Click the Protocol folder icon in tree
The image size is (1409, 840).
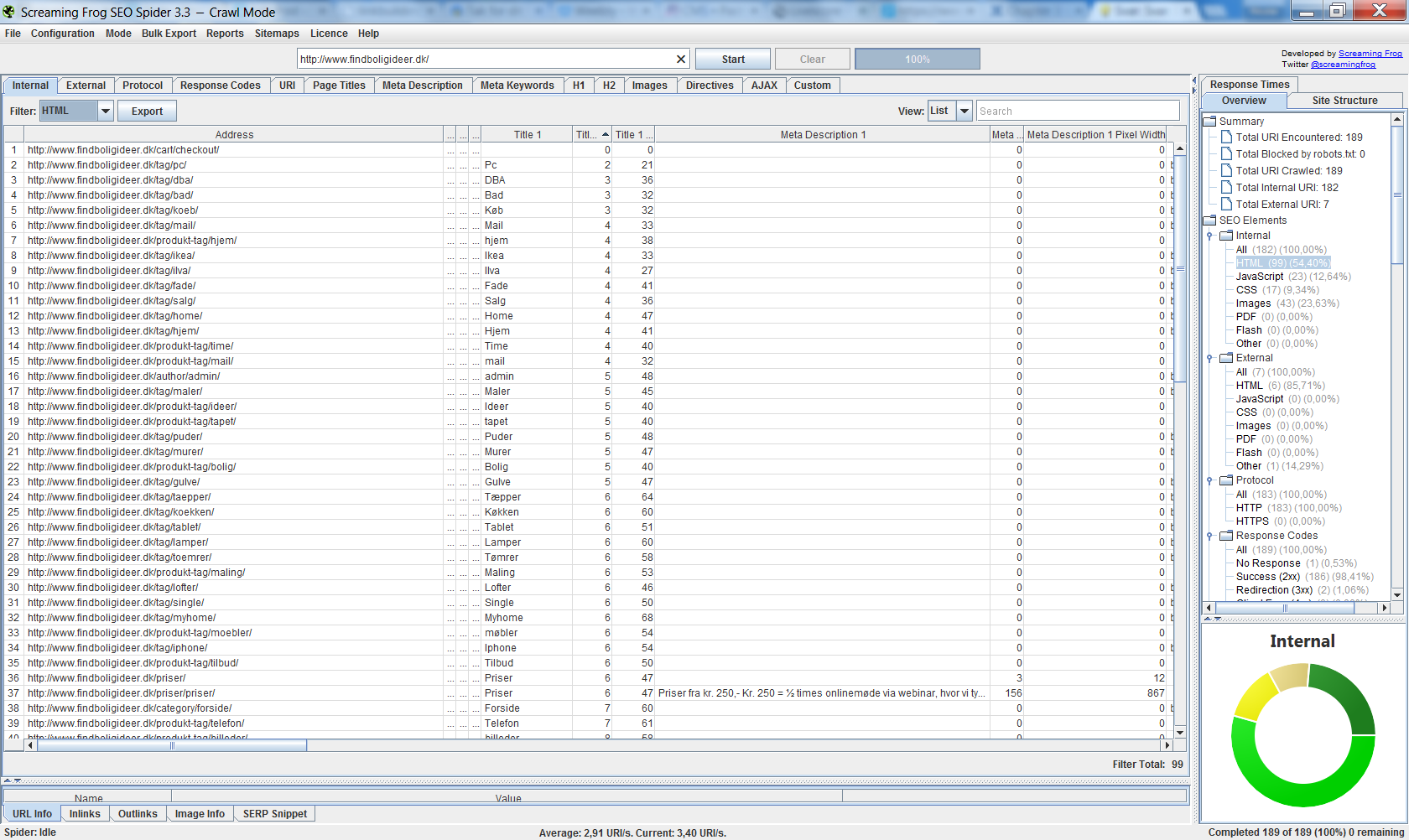point(1226,480)
